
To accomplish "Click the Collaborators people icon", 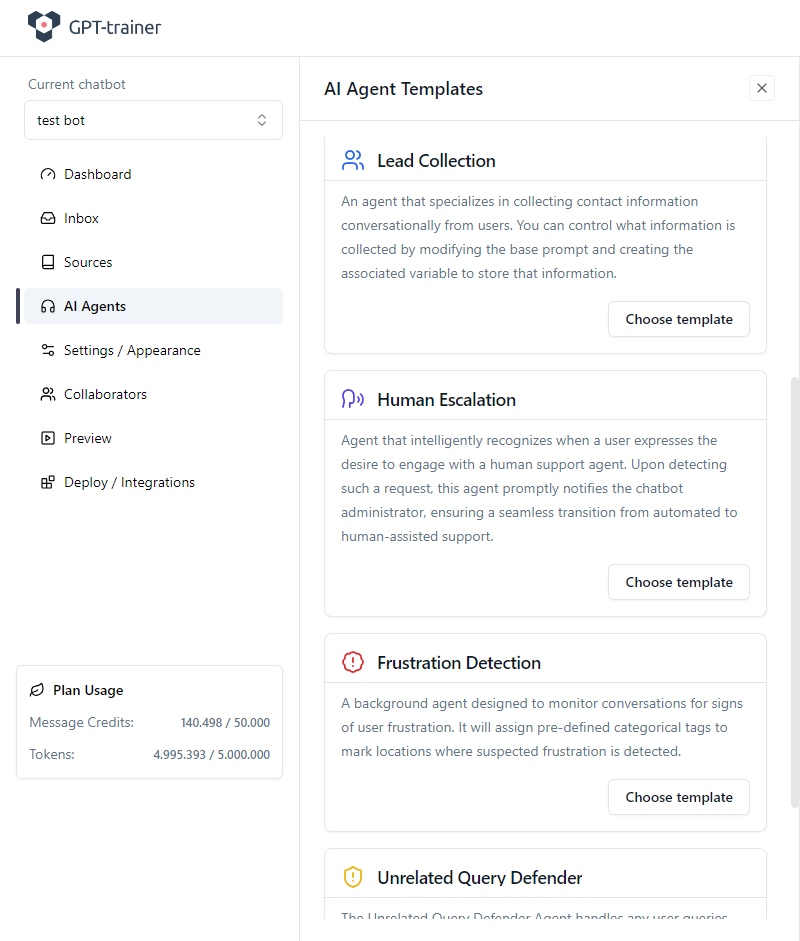I will click(x=48, y=394).
